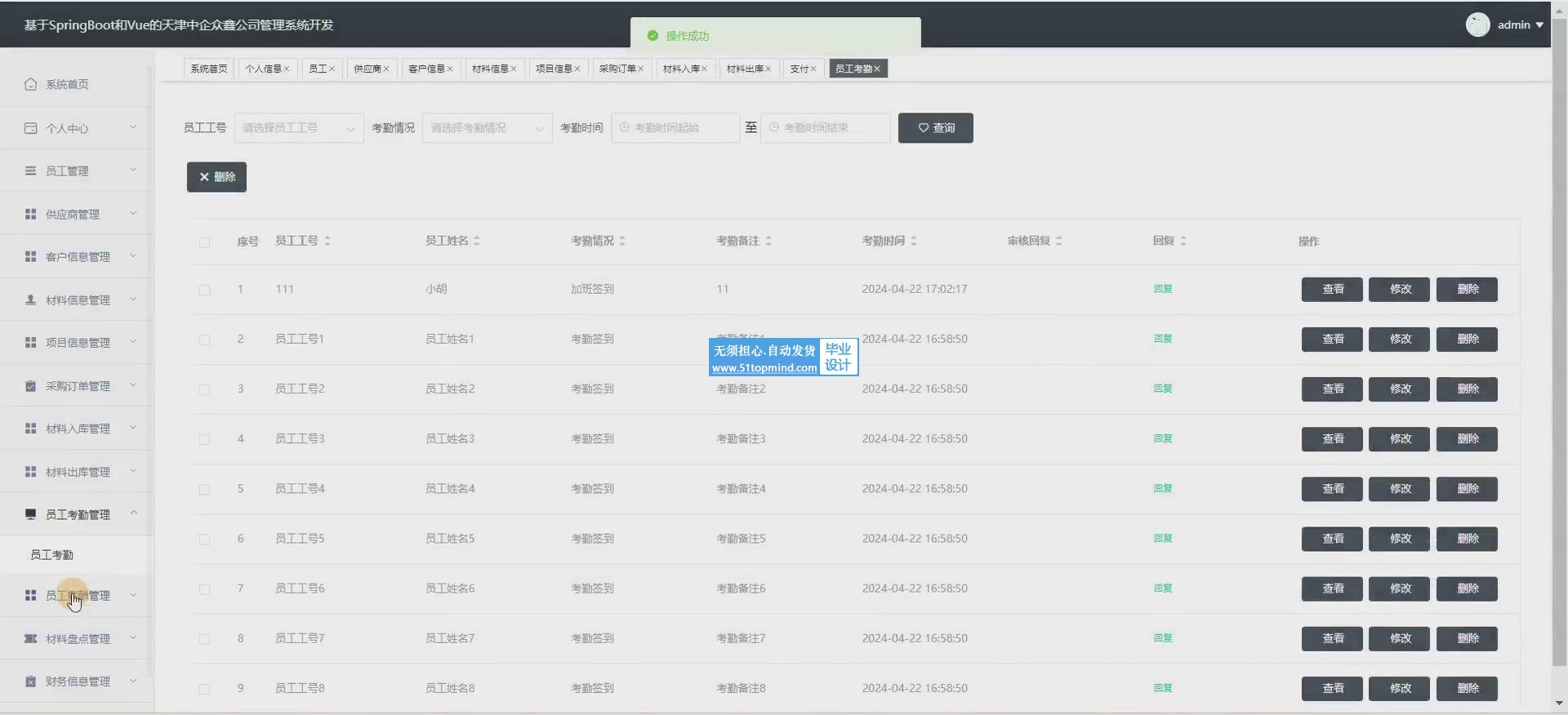The width and height of the screenshot is (1568, 715).
Task: Click the 考勤时间起始 date field
Action: [x=675, y=128]
